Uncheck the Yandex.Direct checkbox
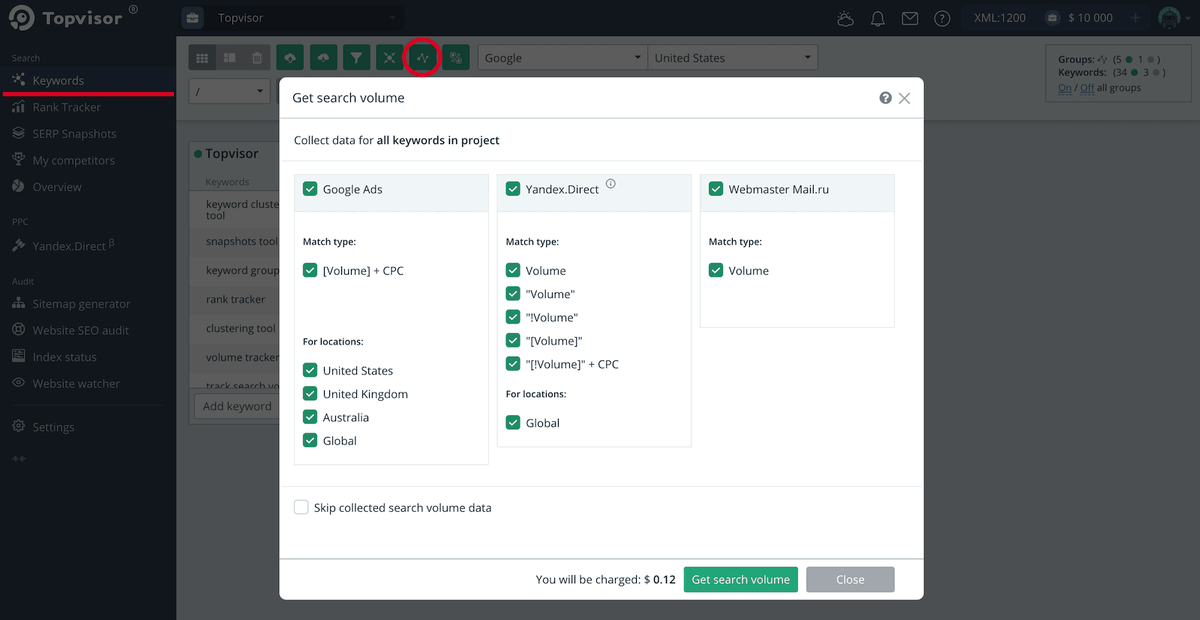Image resolution: width=1200 pixels, height=620 pixels. pyautogui.click(x=513, y=189)
